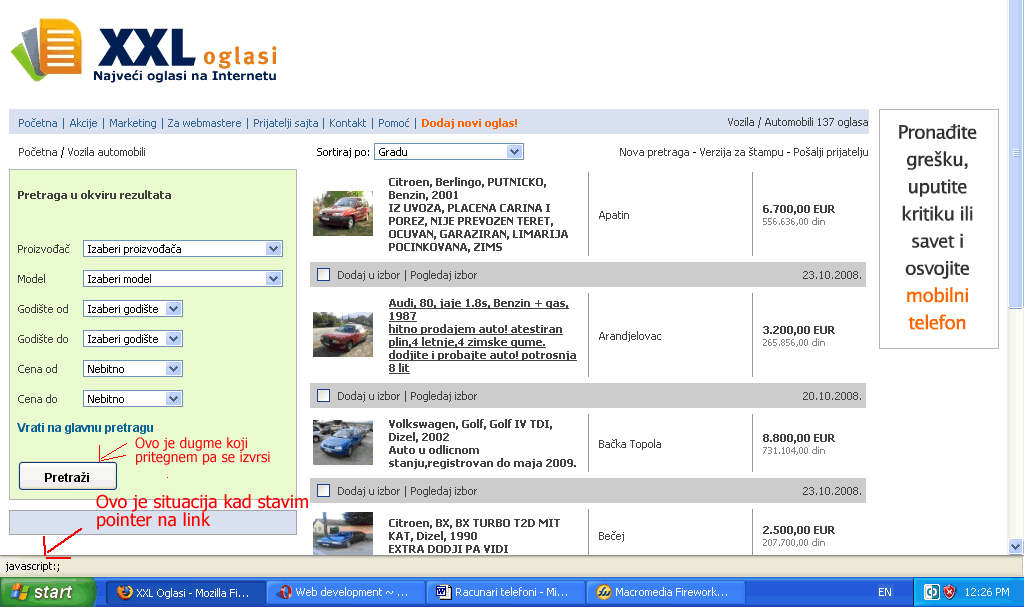Check Dodaj u izbor for Audi 80
Viewport: 1024px width, 607px height.
pos(323,396)
